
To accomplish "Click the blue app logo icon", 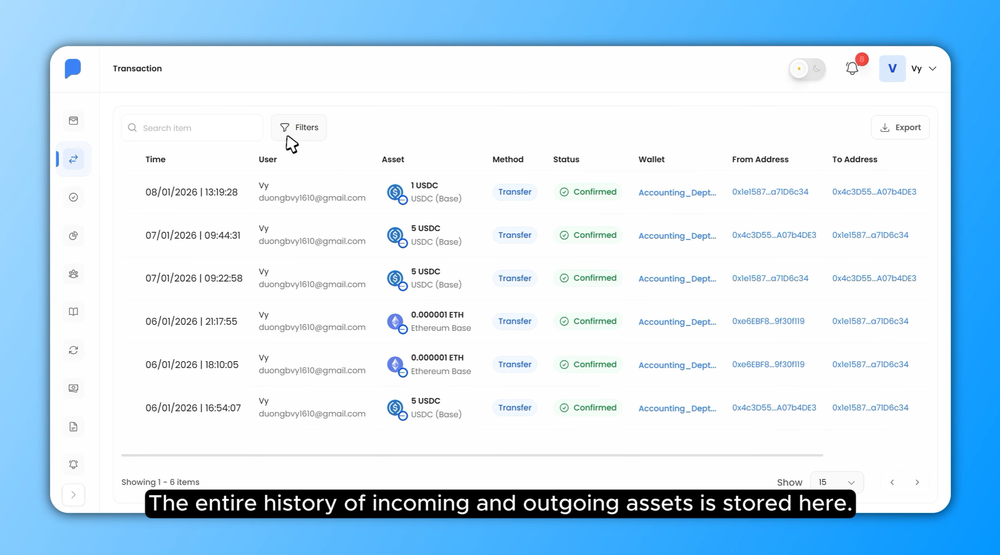I will 73,68.
